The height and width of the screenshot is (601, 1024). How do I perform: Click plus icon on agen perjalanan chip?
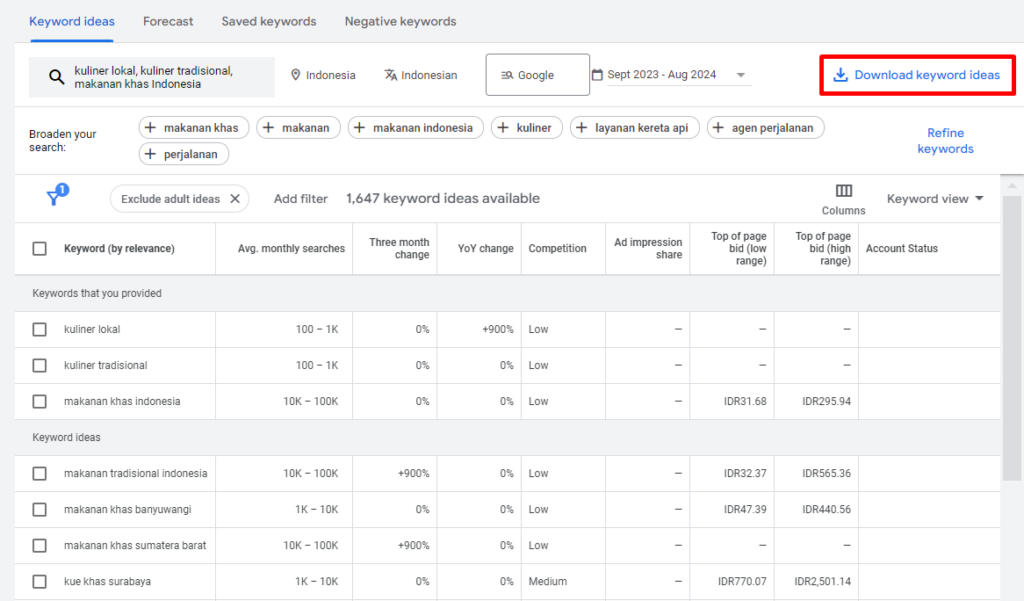point(718,127)
